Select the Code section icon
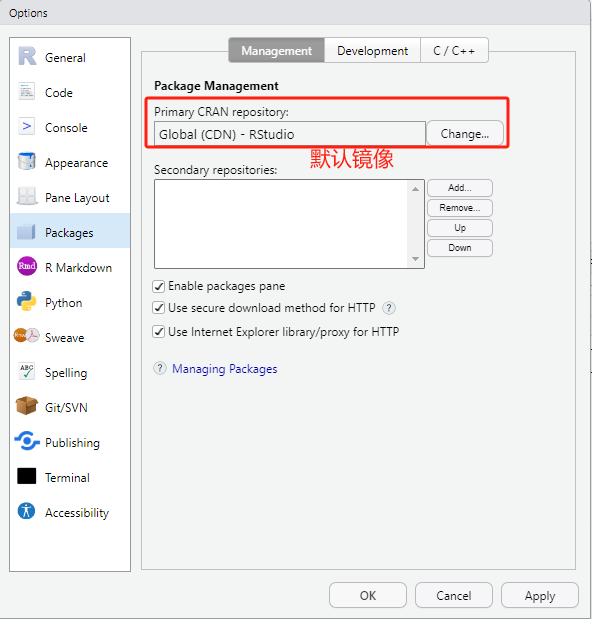 click(x=27, y=92)
